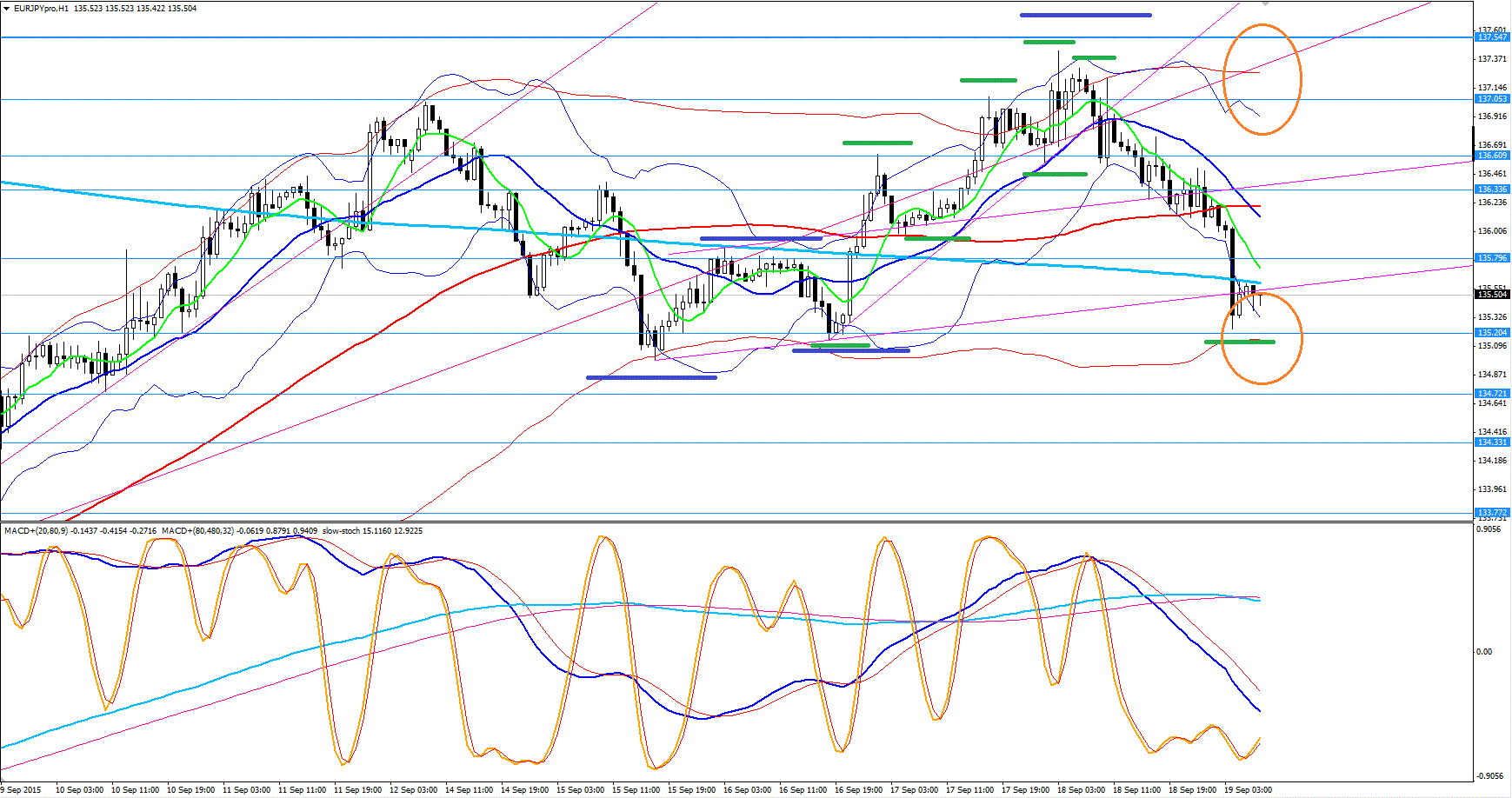Click the 134.186 price scale value

coord(1492,461)
